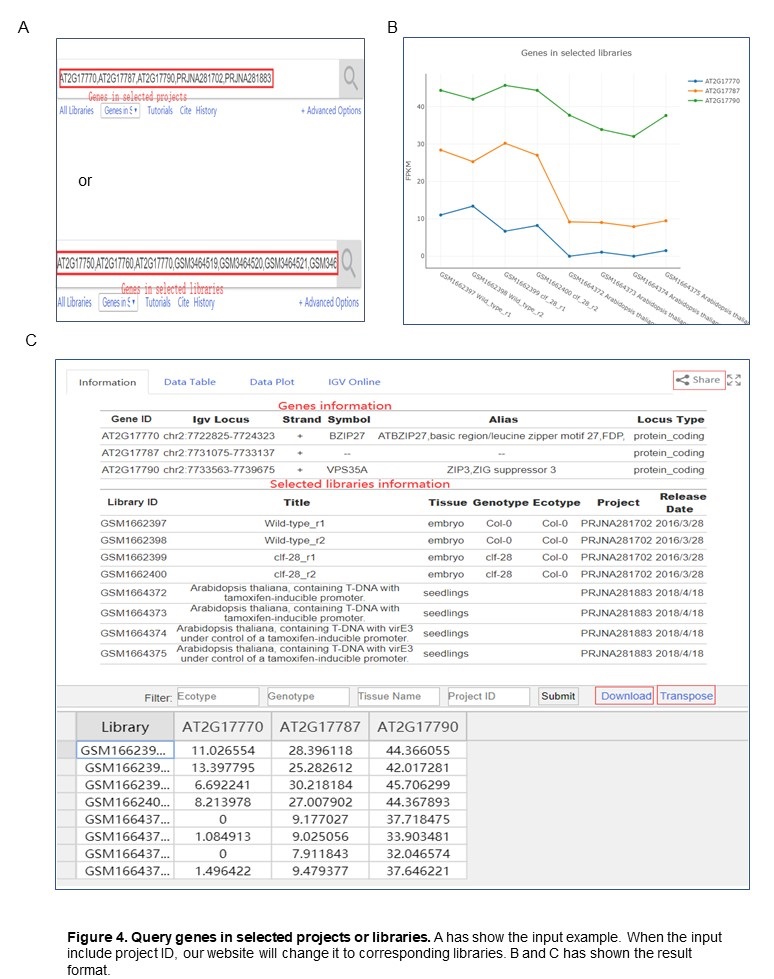Click library ID GSM1664375 in the libraries table
The height and width of the screenshot is (979, 774).
(134, 653)
